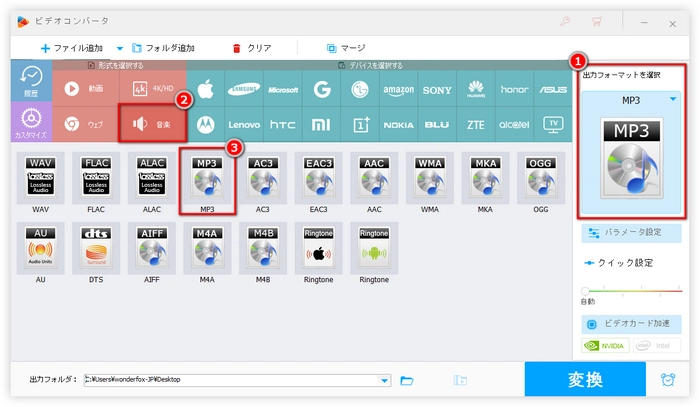Toggle Intel acceleration option
Viewport: 700px width, 407px height.
pyautogui.click(x=657, y=346)
